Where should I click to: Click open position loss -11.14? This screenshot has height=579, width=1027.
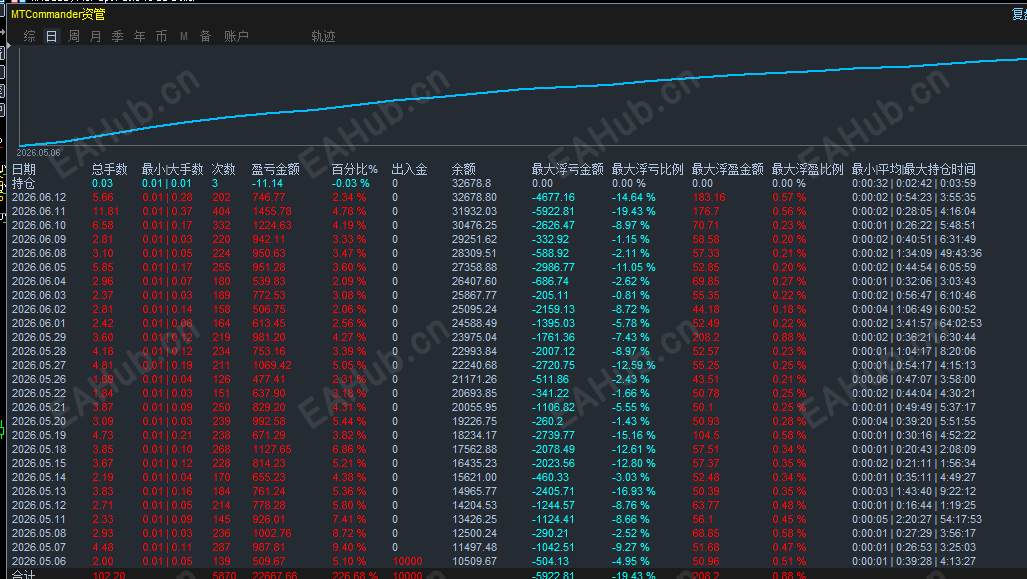pyautogui.click(x=267, y=183)
